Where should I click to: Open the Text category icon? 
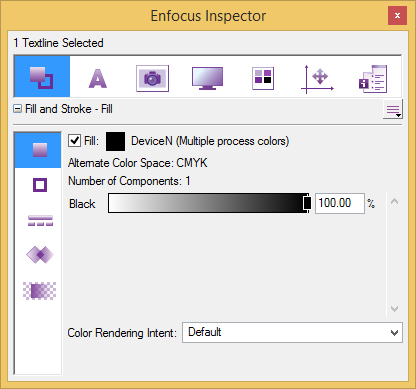click(98, 78)
